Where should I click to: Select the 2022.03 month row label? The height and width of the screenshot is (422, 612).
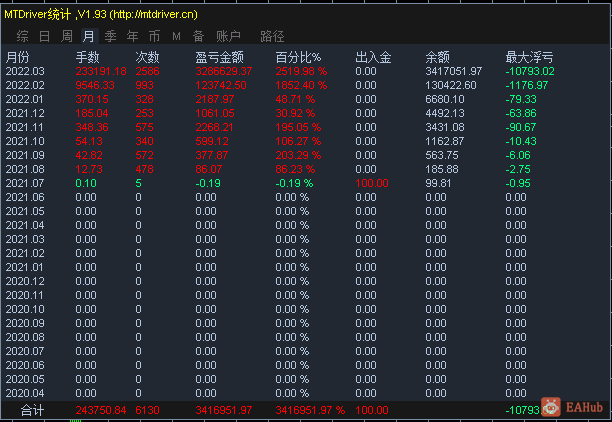25,71
